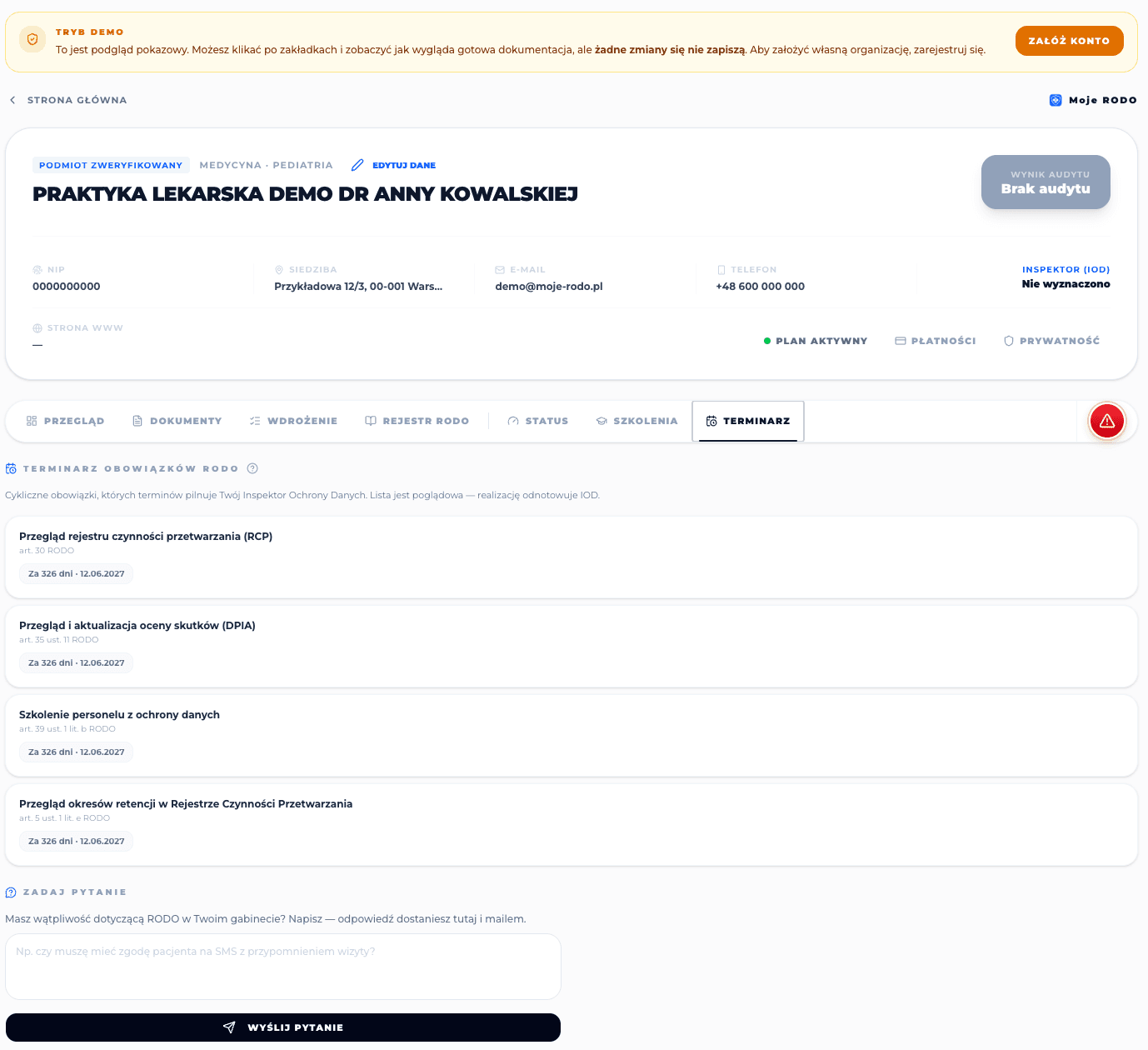The height and width of the screenshot is (1050, 1148).
Task: Click the Przegląd tab grid icon
Action: tap(32, 421)
